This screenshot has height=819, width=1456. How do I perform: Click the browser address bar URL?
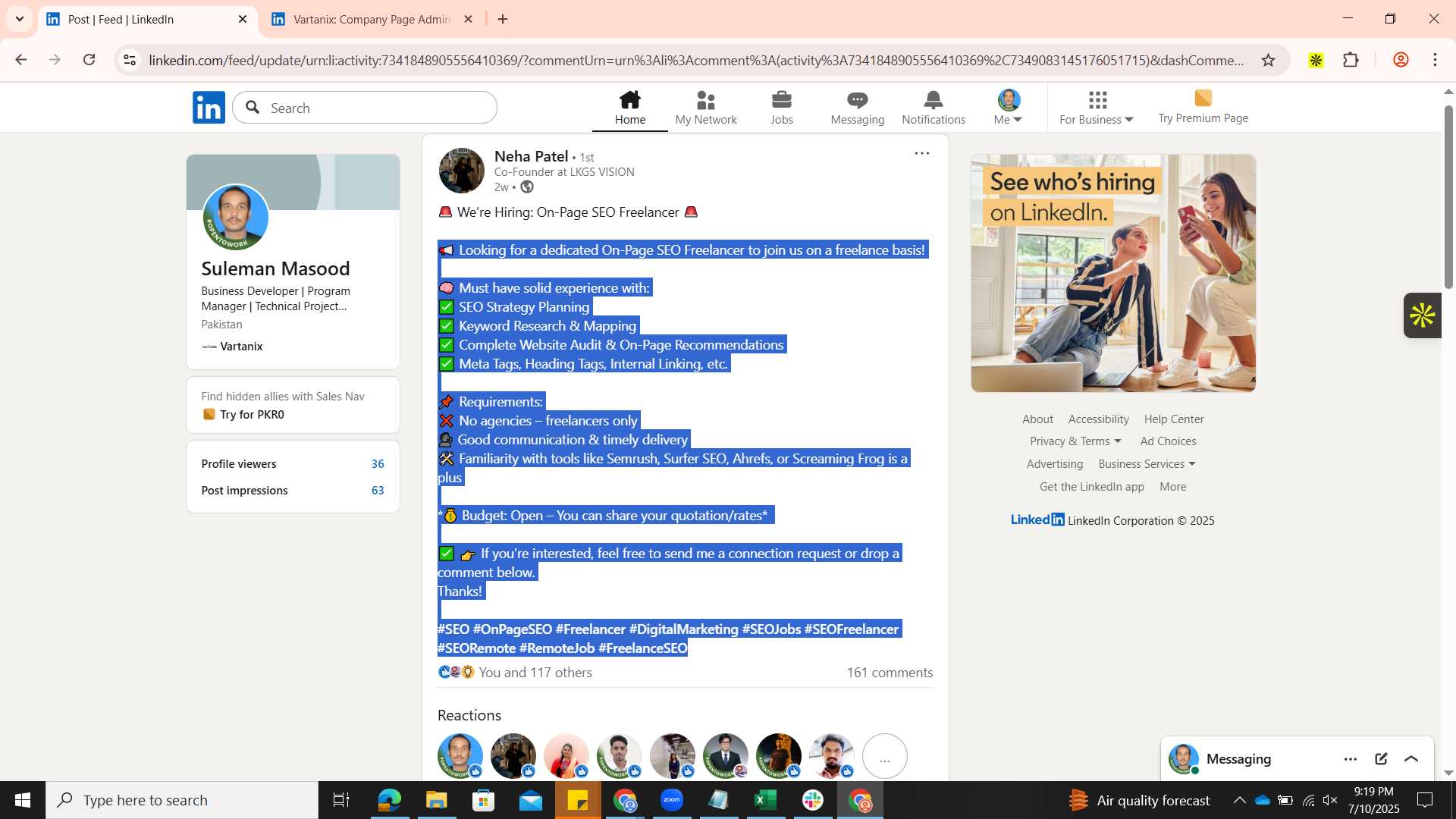pyautogui.click(x=696, y=60)
